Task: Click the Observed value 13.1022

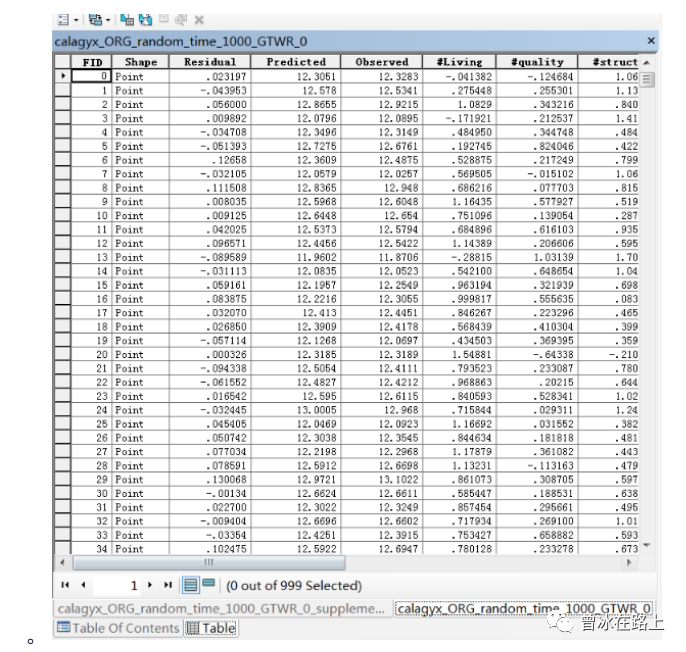Action: coord(382,479)
